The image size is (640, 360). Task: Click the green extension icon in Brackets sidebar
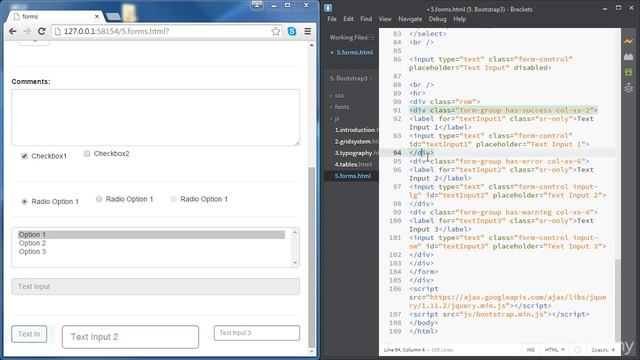pos(629,72)
